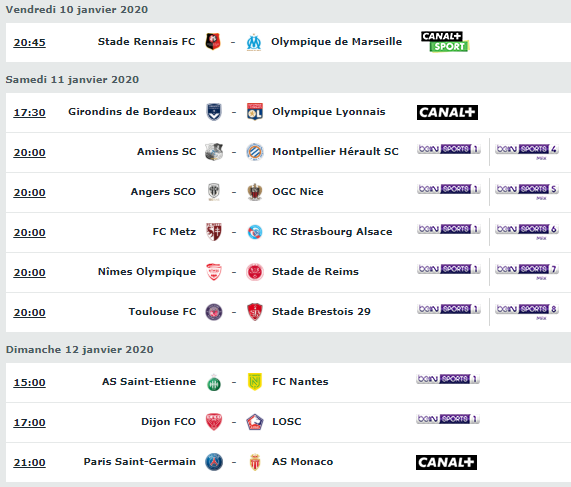The height and width of the screenshot is (487, 571).
Task: Click the Girondins de Bordeaux crest
Action: pos(214,112)
